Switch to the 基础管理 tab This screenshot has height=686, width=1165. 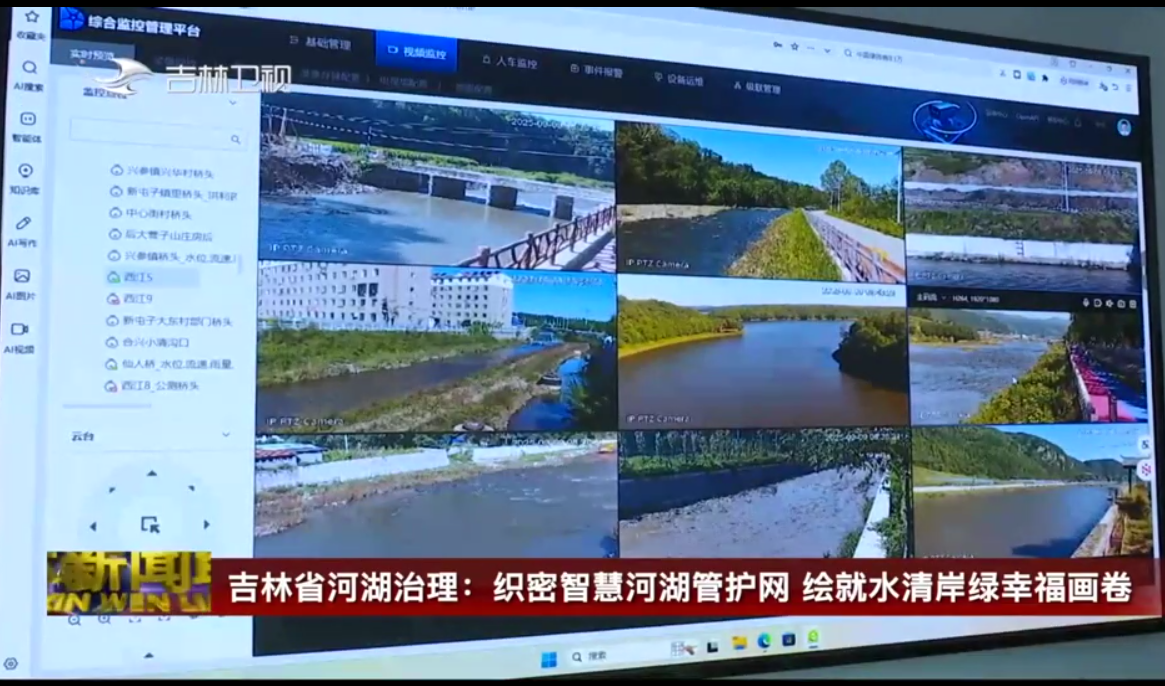click(x=320, y=44)
